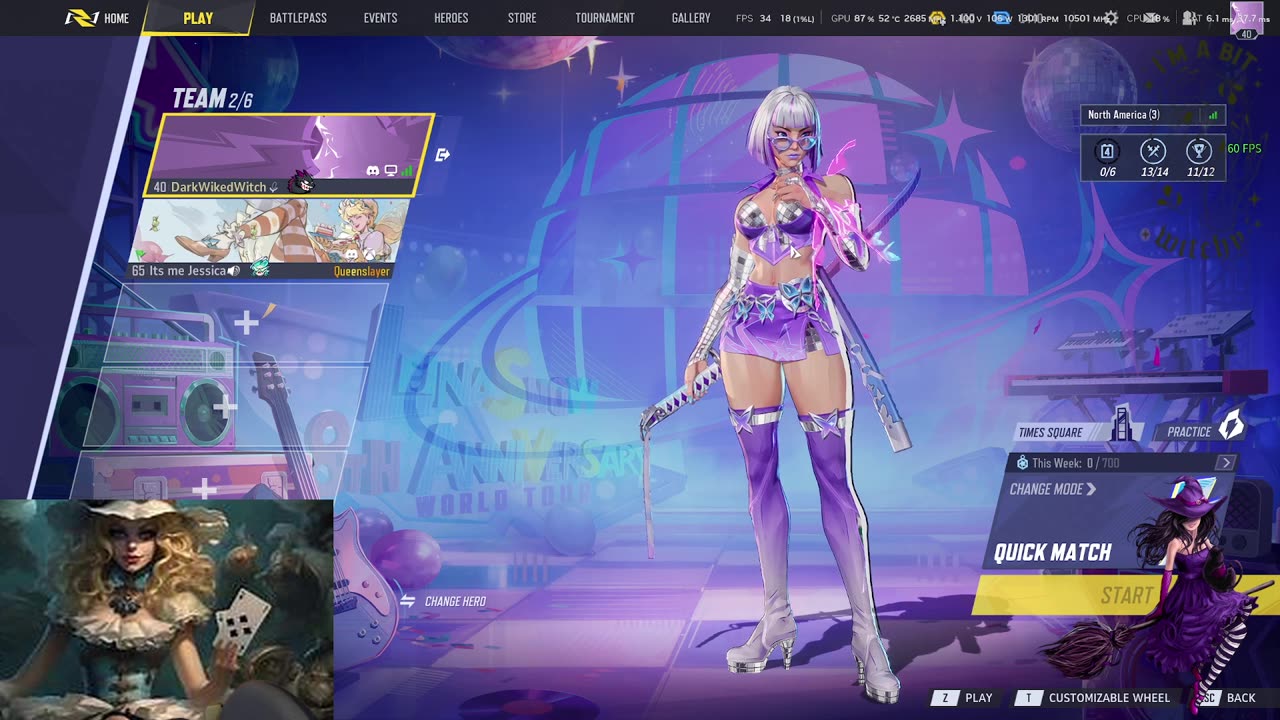Click the Z PLAY key hint
The width and height of the screenshot is (1280, 720).
[x=962, y=698]
